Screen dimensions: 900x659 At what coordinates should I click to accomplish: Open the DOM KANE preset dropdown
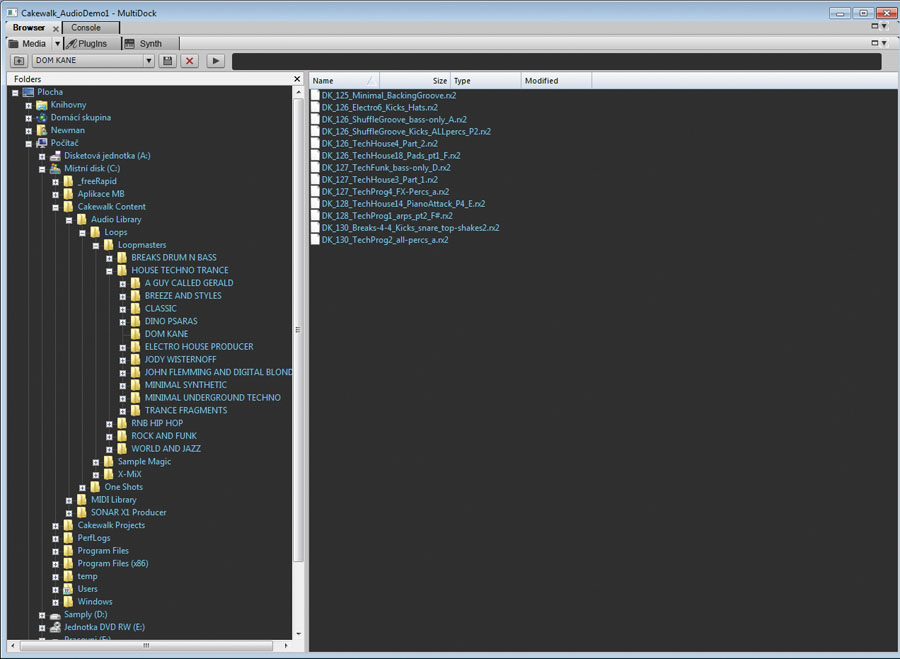149,61
